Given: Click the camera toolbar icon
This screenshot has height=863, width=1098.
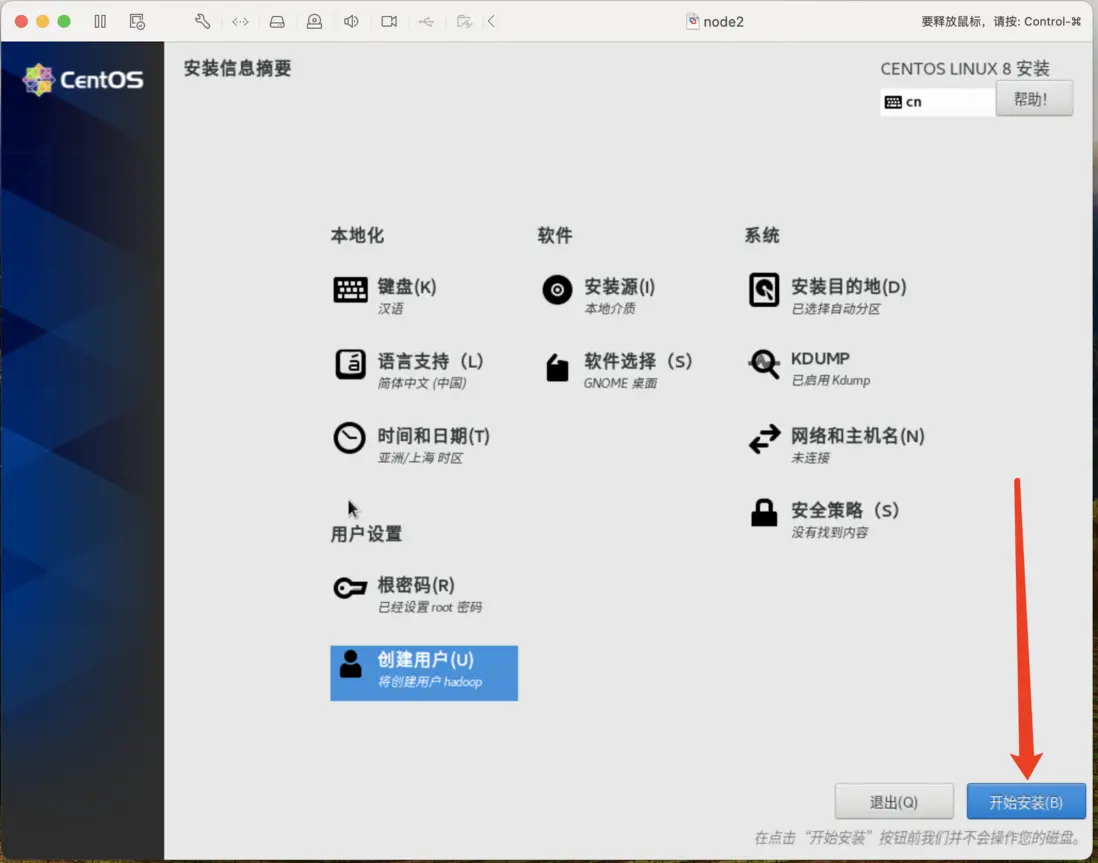Looking at the screenshot, I should [389, 22].
